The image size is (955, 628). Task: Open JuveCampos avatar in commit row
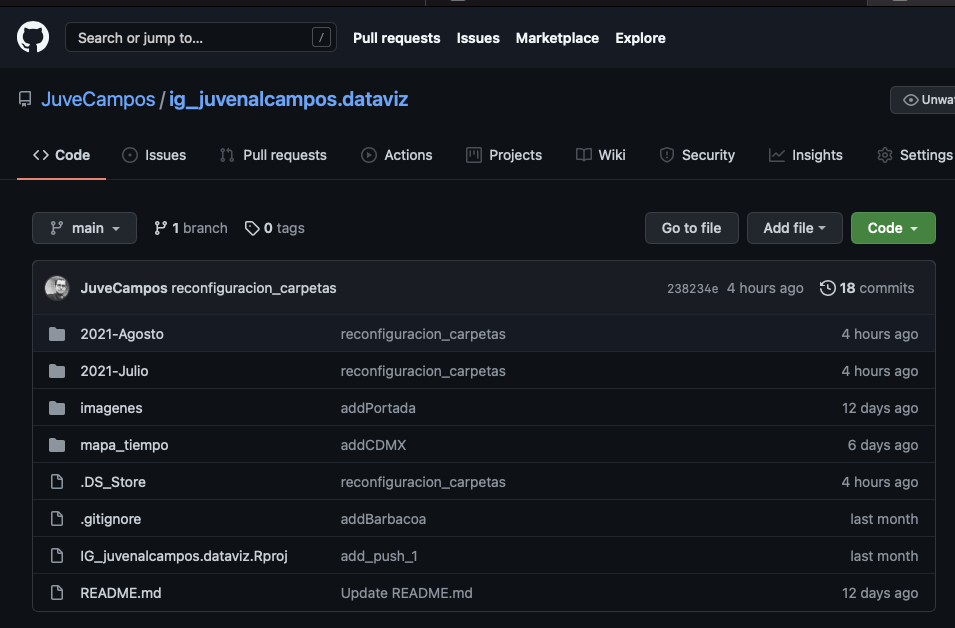tap(57, 288)
